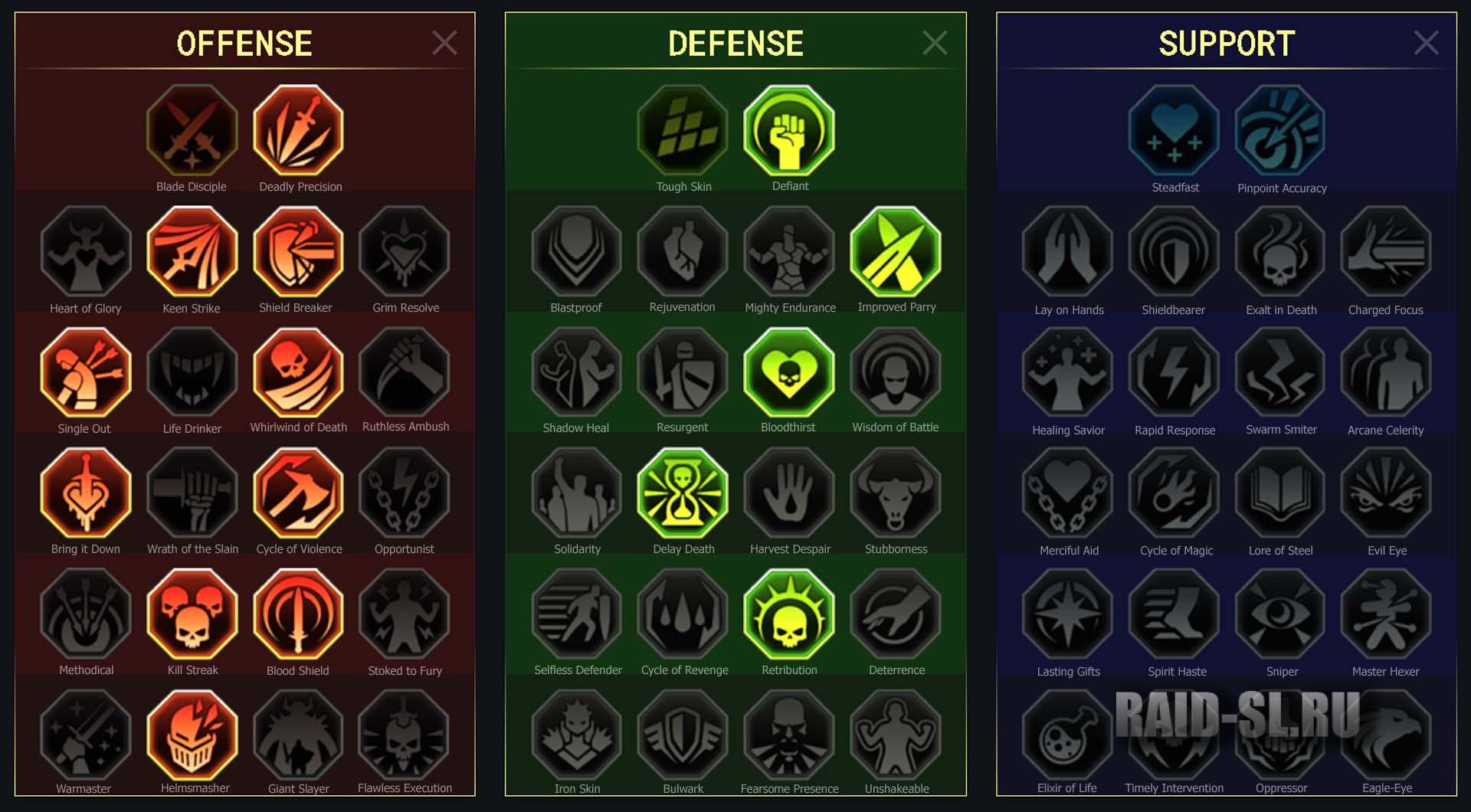Pick the Cycle of Magic mastery
1471x812 pixels.
click(x=1174, y=493)
